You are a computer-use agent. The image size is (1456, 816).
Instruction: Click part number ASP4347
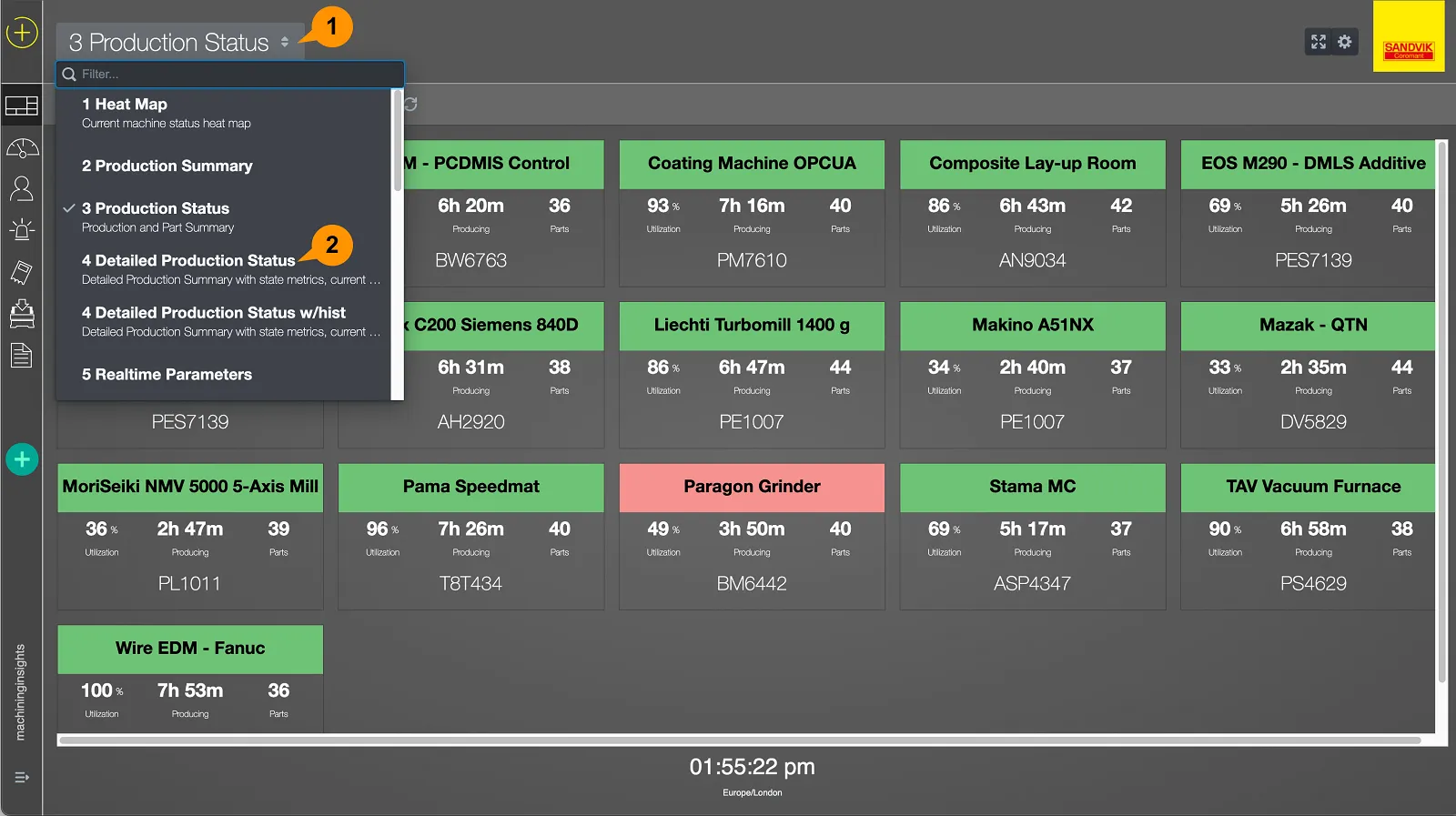point(1032,583)
